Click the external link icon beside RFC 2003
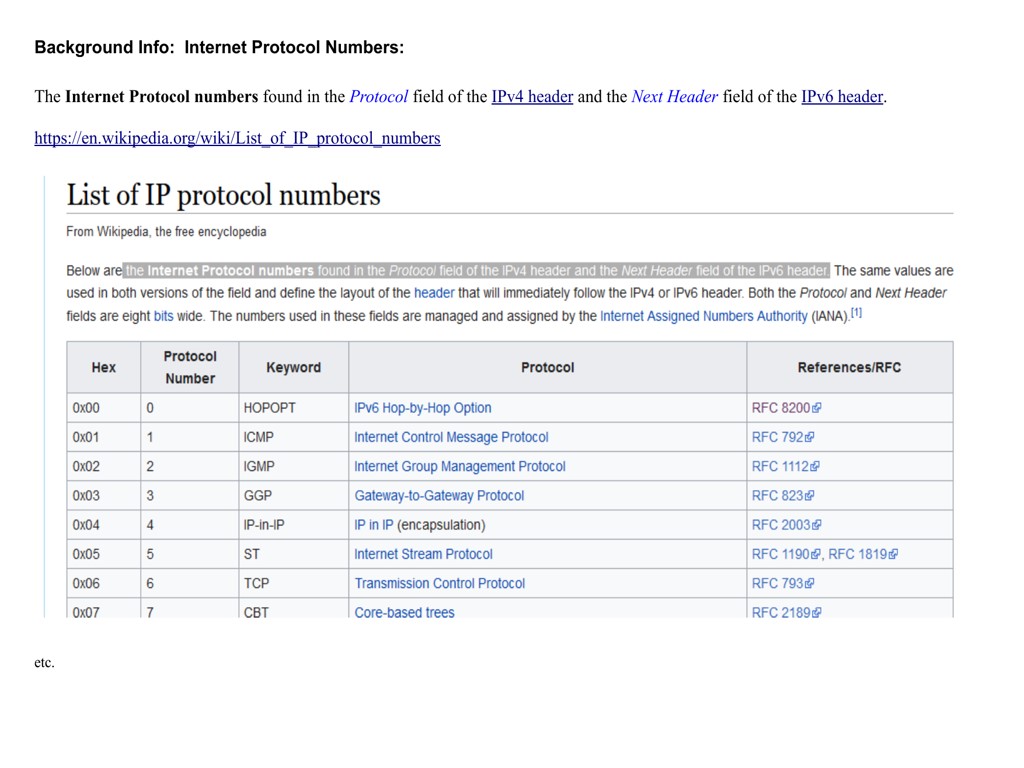Image resolution: width=1024 pixels, height=768 pixels. pyautogui.click(x=818, y=525)
